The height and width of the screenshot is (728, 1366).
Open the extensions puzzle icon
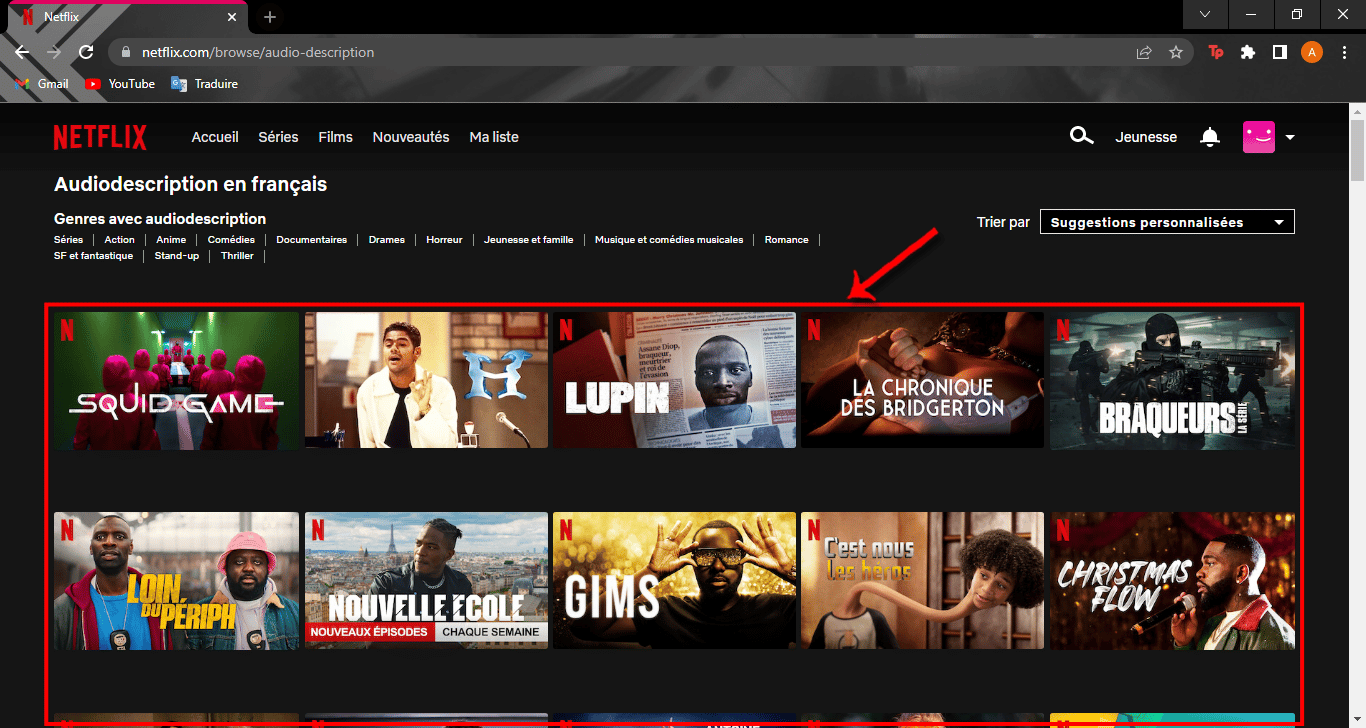[x=1248, y=52]
